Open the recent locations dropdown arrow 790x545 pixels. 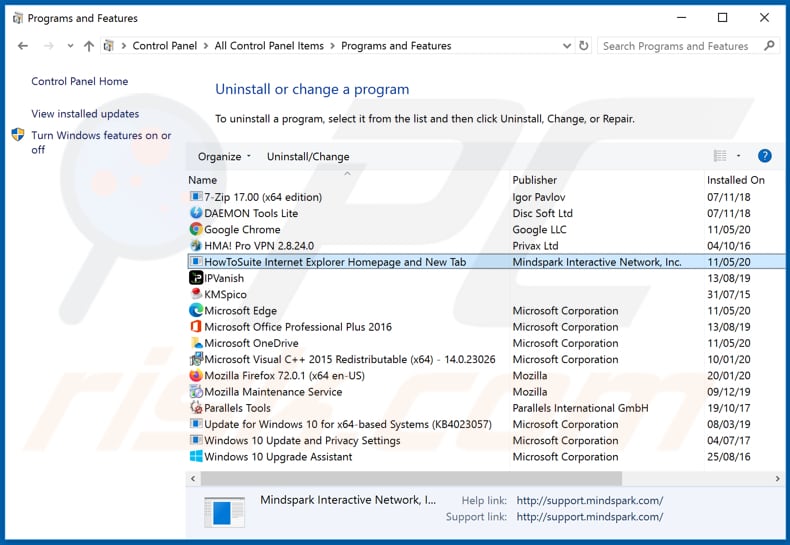coord(70,46)
